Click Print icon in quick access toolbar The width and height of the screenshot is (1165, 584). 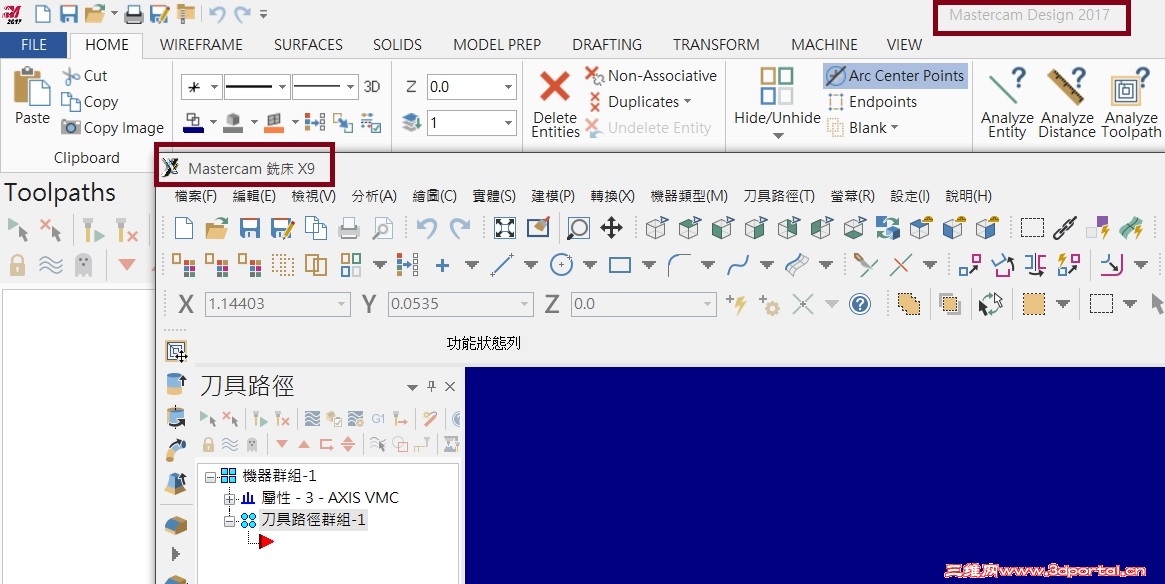point(134,13)
